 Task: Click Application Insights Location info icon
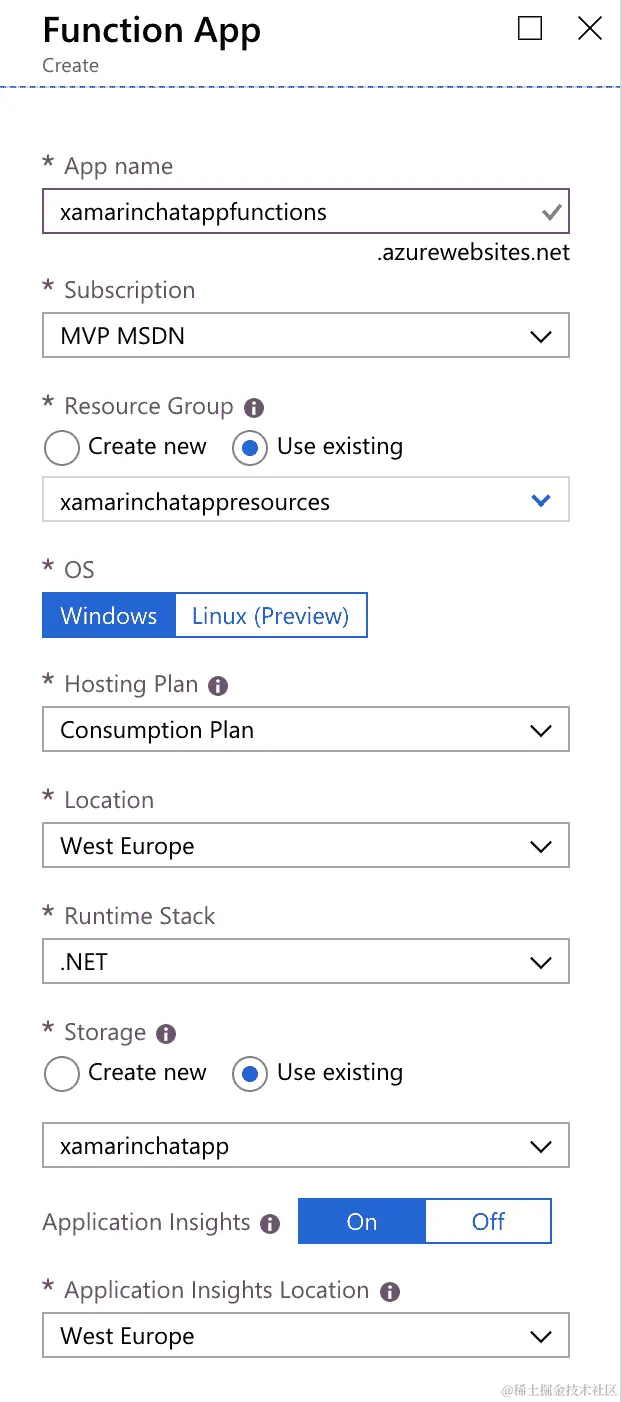click(390, 1292)
